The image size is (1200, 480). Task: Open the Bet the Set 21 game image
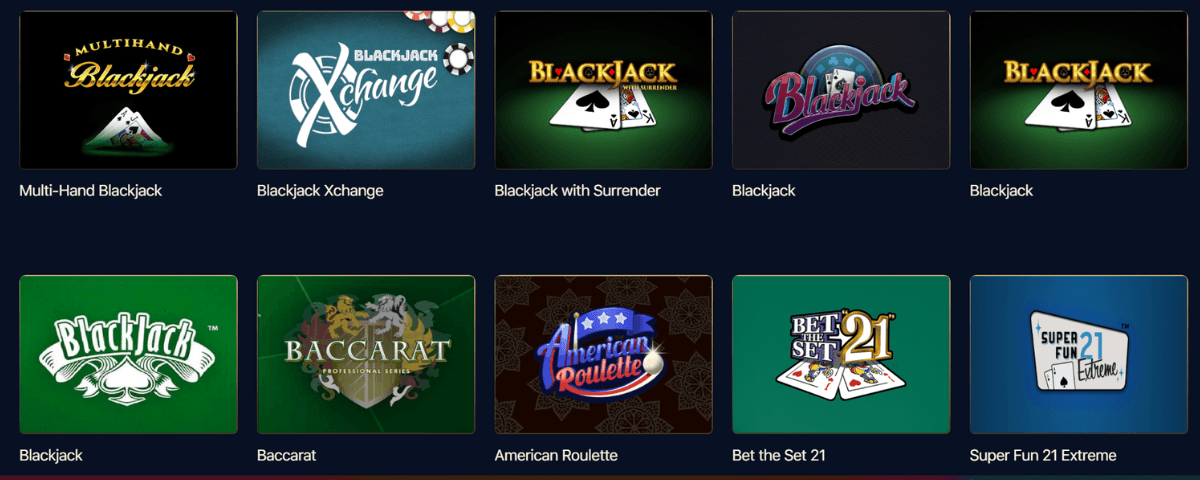point(841,354)
